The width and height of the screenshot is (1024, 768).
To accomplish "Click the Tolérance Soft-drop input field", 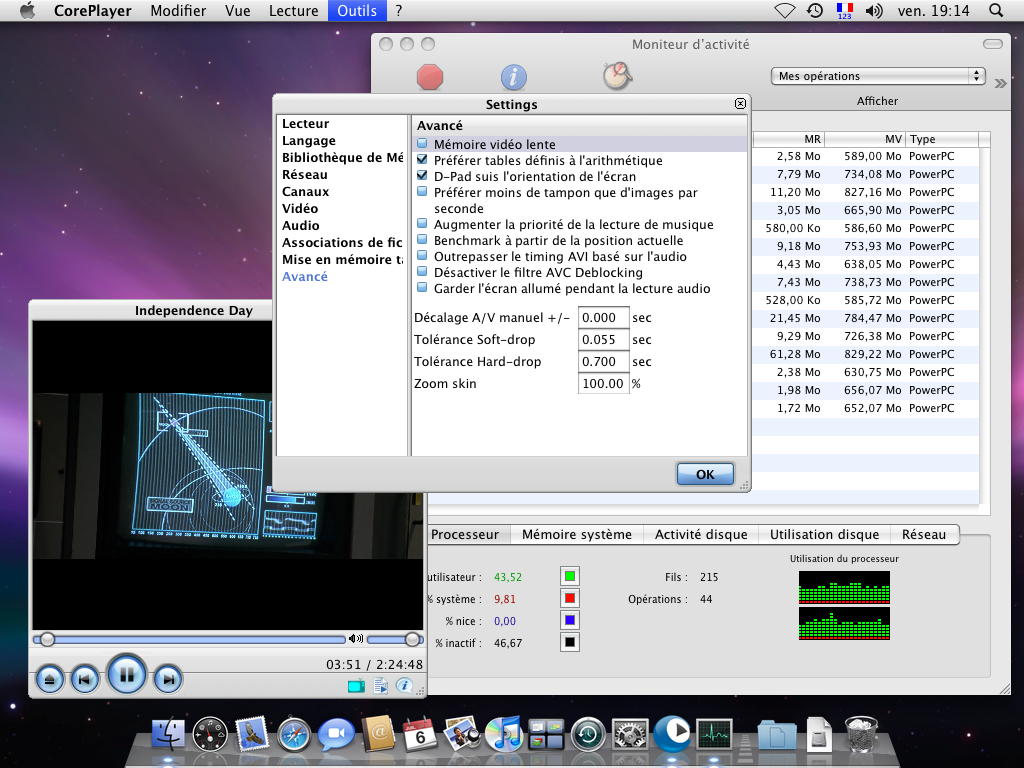I will click(603, 340).
